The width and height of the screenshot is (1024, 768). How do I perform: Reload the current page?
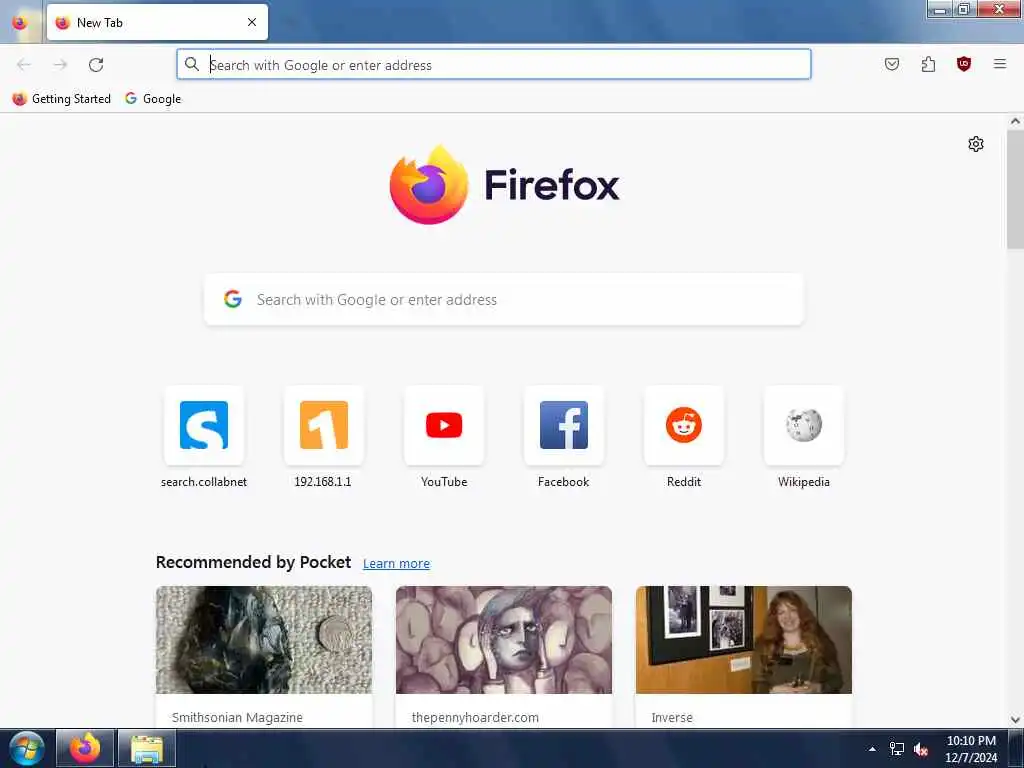(x=96, y=65)
